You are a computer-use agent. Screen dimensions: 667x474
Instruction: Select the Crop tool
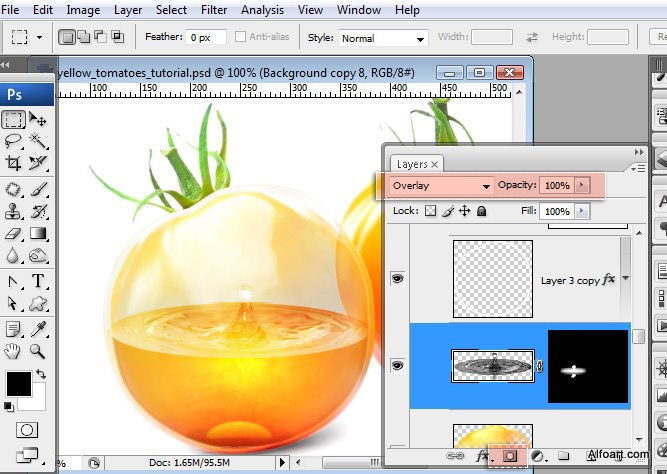pos(13,163)
